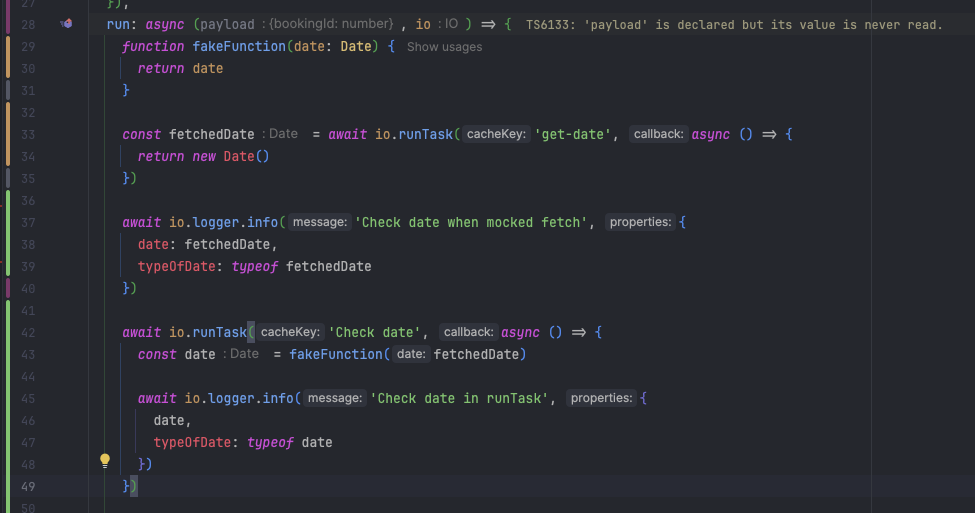Click the 'Check date when mocked fetch' string
This screenshot has width=975, height=513.
(471, 223)
